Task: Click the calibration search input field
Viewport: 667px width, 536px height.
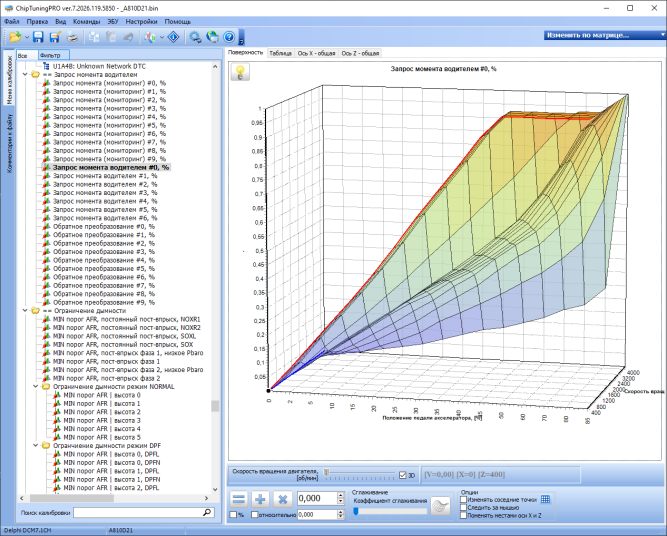Action: [x=138, y=512]
